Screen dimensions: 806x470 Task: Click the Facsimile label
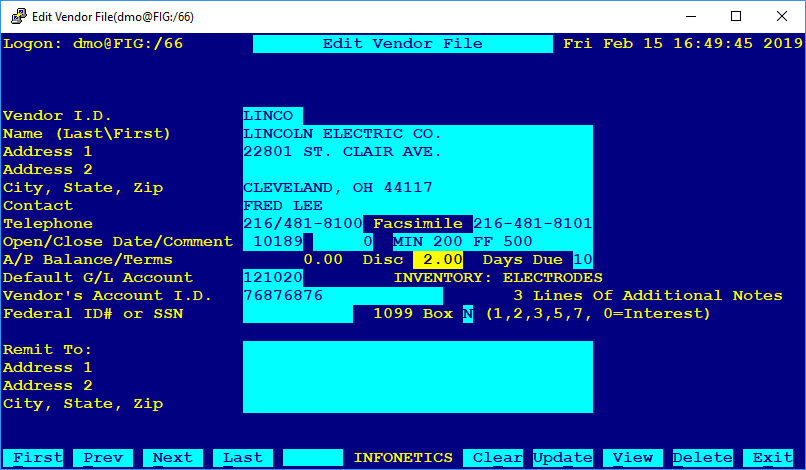(418, 224)
